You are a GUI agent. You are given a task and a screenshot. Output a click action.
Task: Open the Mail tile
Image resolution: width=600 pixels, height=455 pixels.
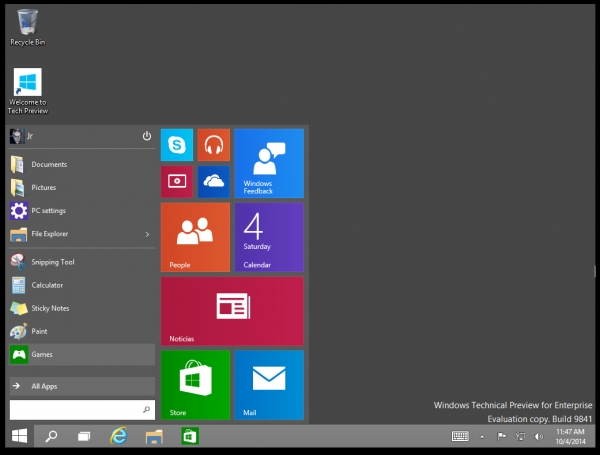[x=269, y=385]
